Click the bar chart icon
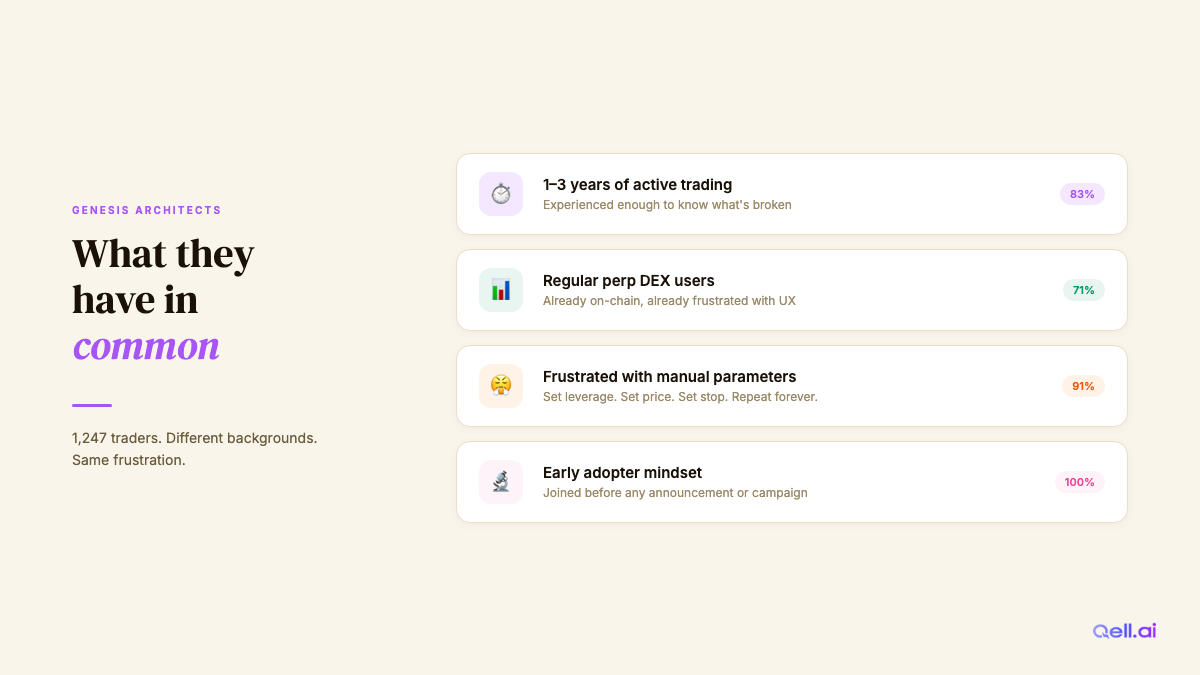This screenshot has height=675, width=1200. point(500,290)
